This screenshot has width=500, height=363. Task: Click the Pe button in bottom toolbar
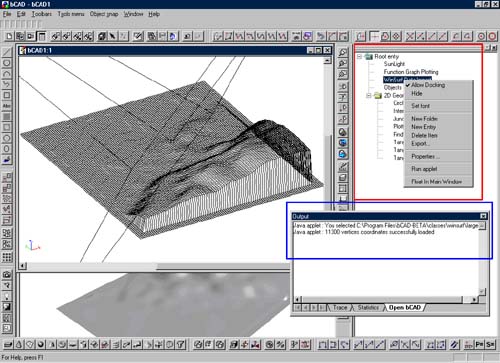click(x=479, y=344)
